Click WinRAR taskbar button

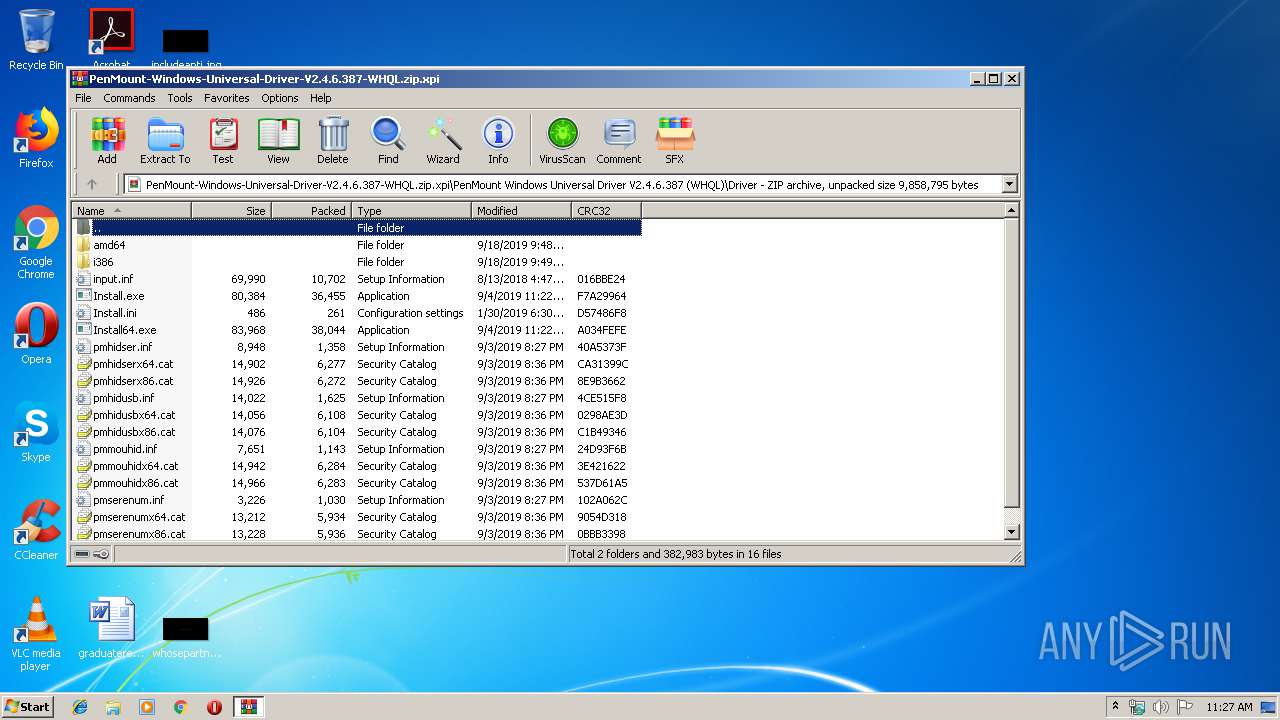pyautogui.click(x=248, y=707)
